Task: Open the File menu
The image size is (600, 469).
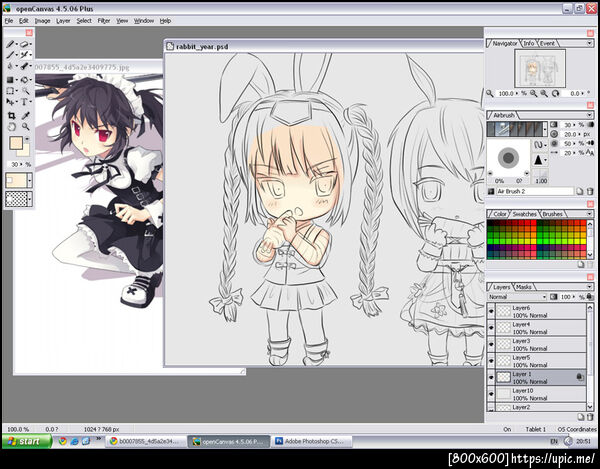Action: (9, 21)
